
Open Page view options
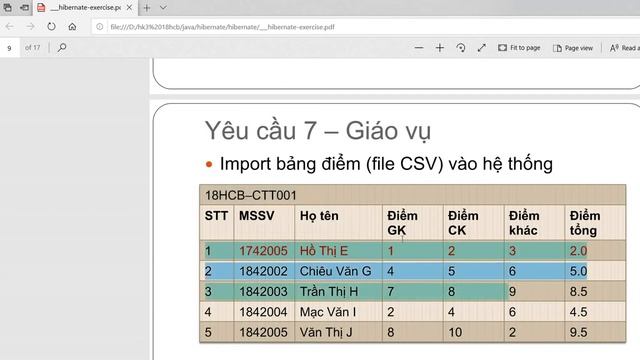(573, 48)
